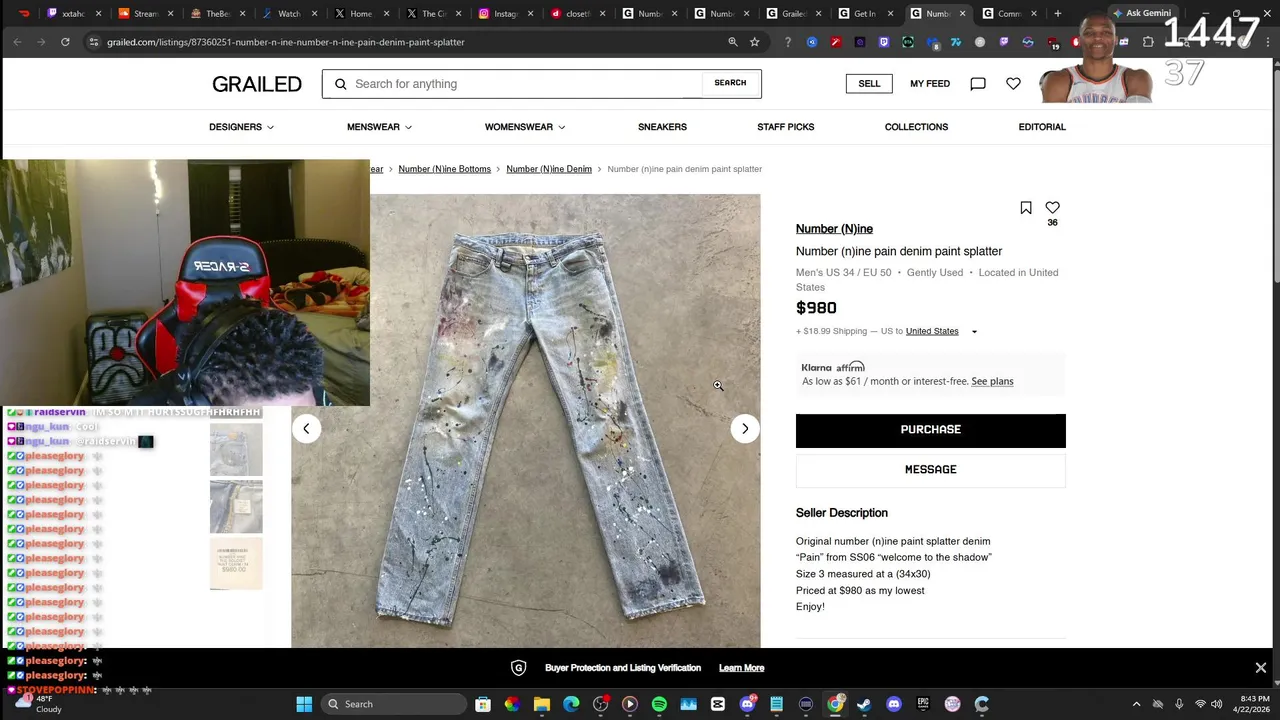Save listing with bookmark icon
Screen dimensions: 1280x720
pos(1025,208)
